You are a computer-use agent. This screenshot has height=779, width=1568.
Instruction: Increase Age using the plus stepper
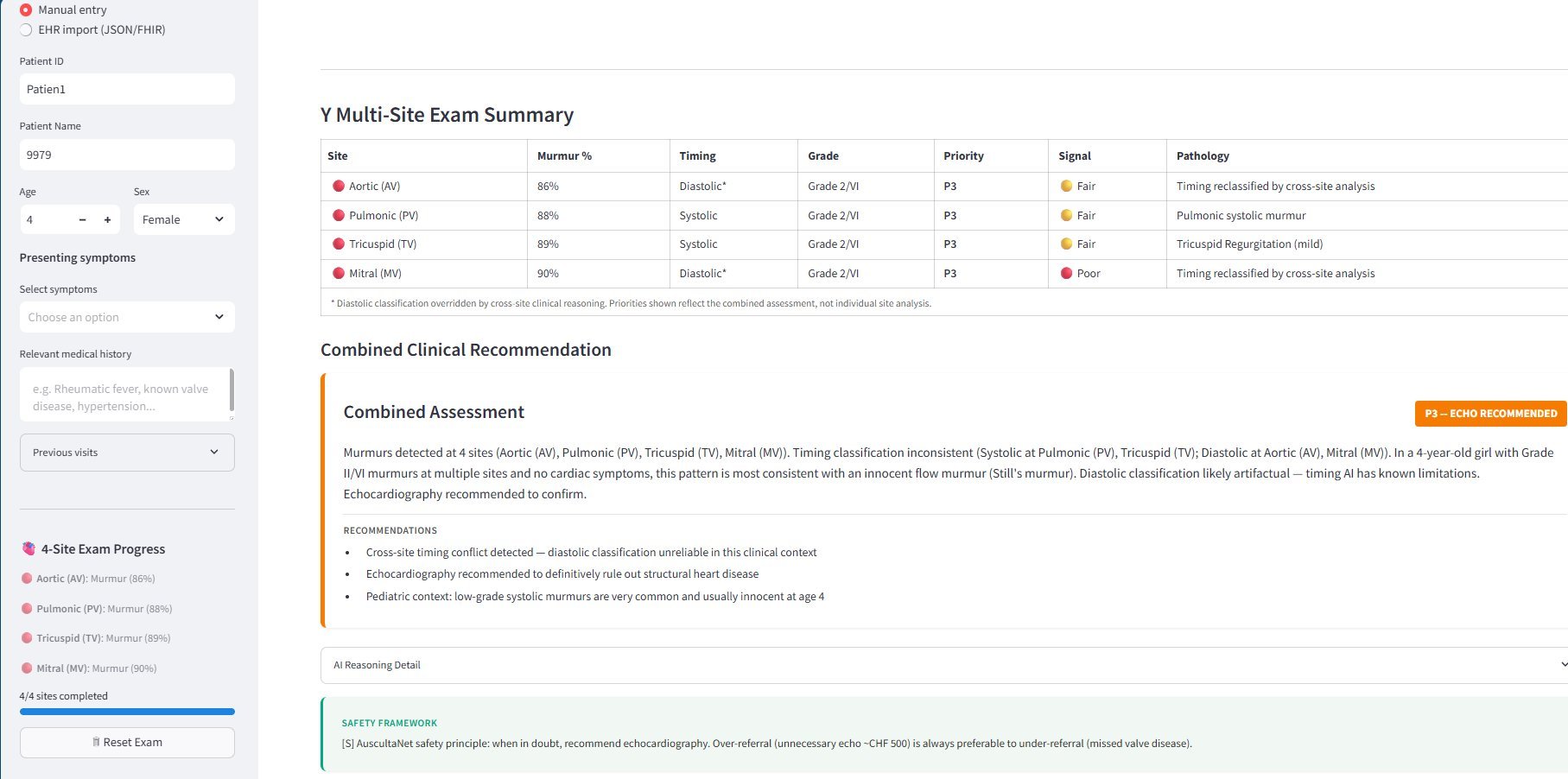pos(107,219)
